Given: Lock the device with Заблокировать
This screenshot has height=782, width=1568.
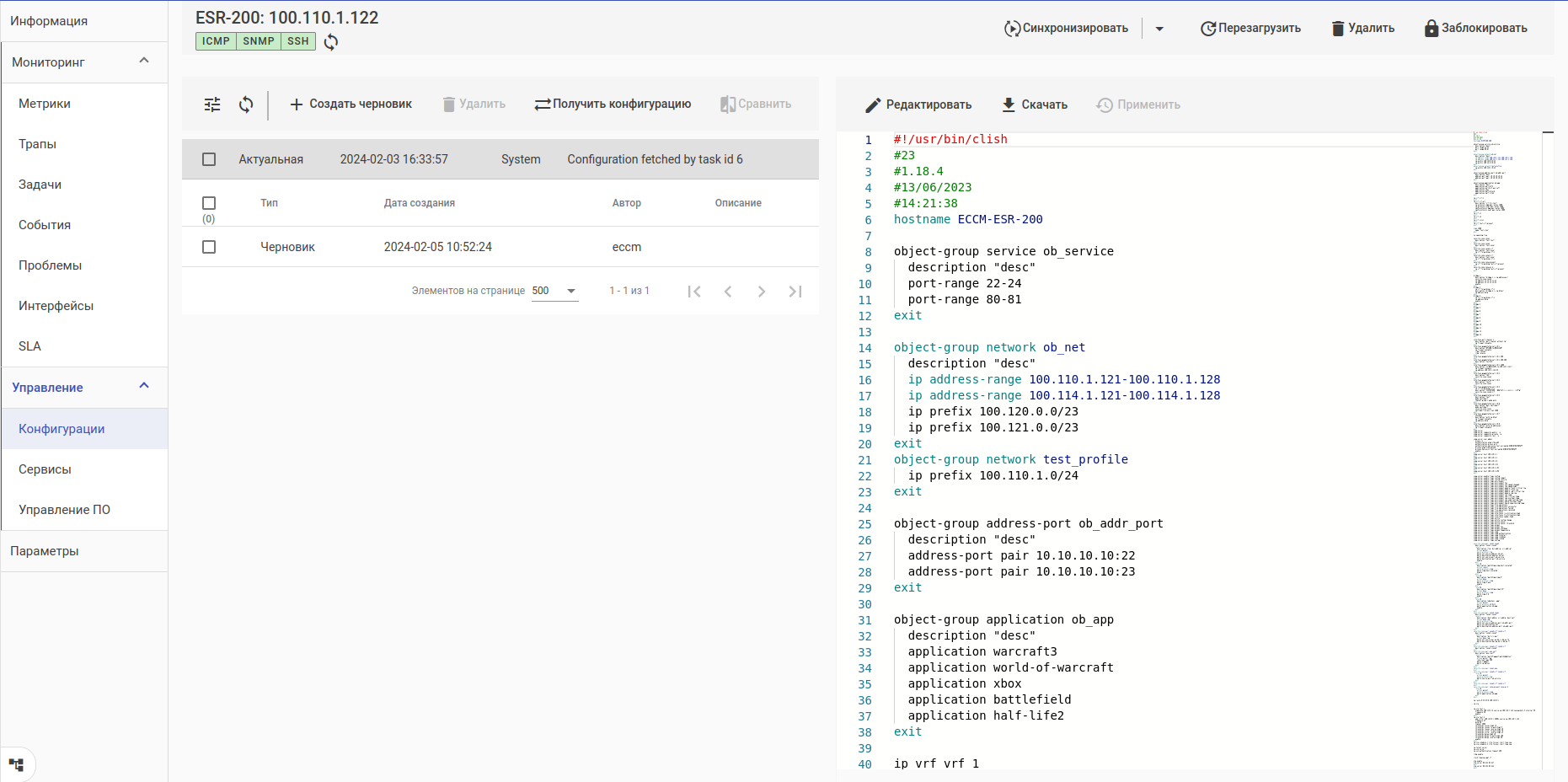Looking at the screenshot, I should point(1475,29).
